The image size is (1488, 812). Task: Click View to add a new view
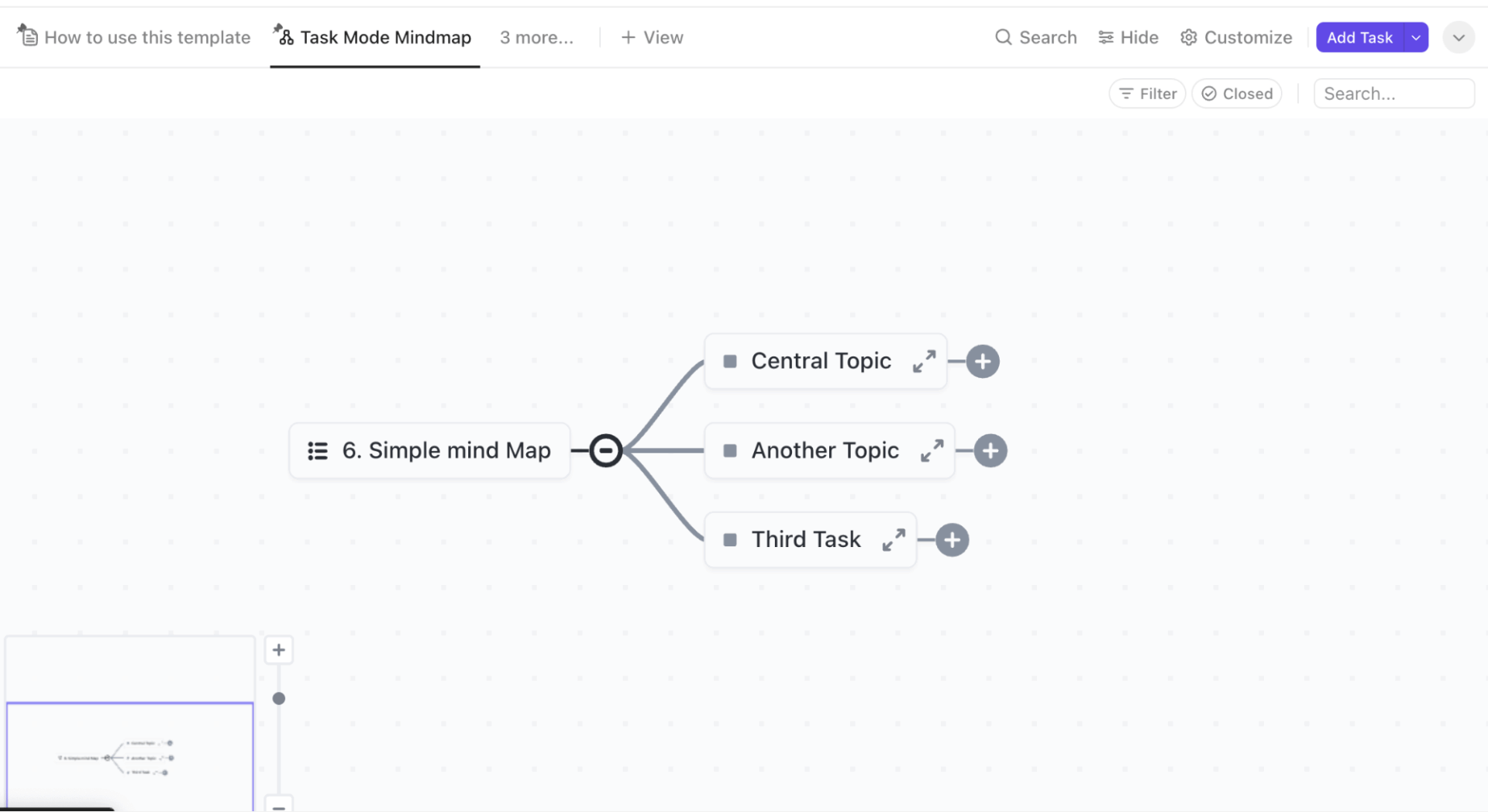point(651,36)
